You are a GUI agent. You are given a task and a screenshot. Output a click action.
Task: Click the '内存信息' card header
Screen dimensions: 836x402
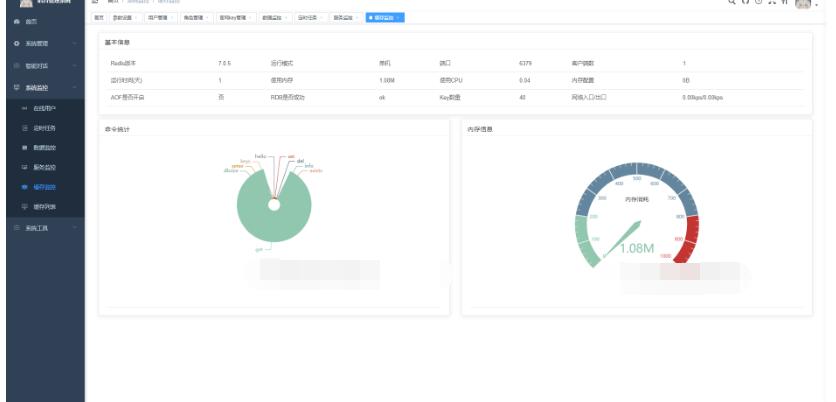pyautogui.click(x=480, y=129)
